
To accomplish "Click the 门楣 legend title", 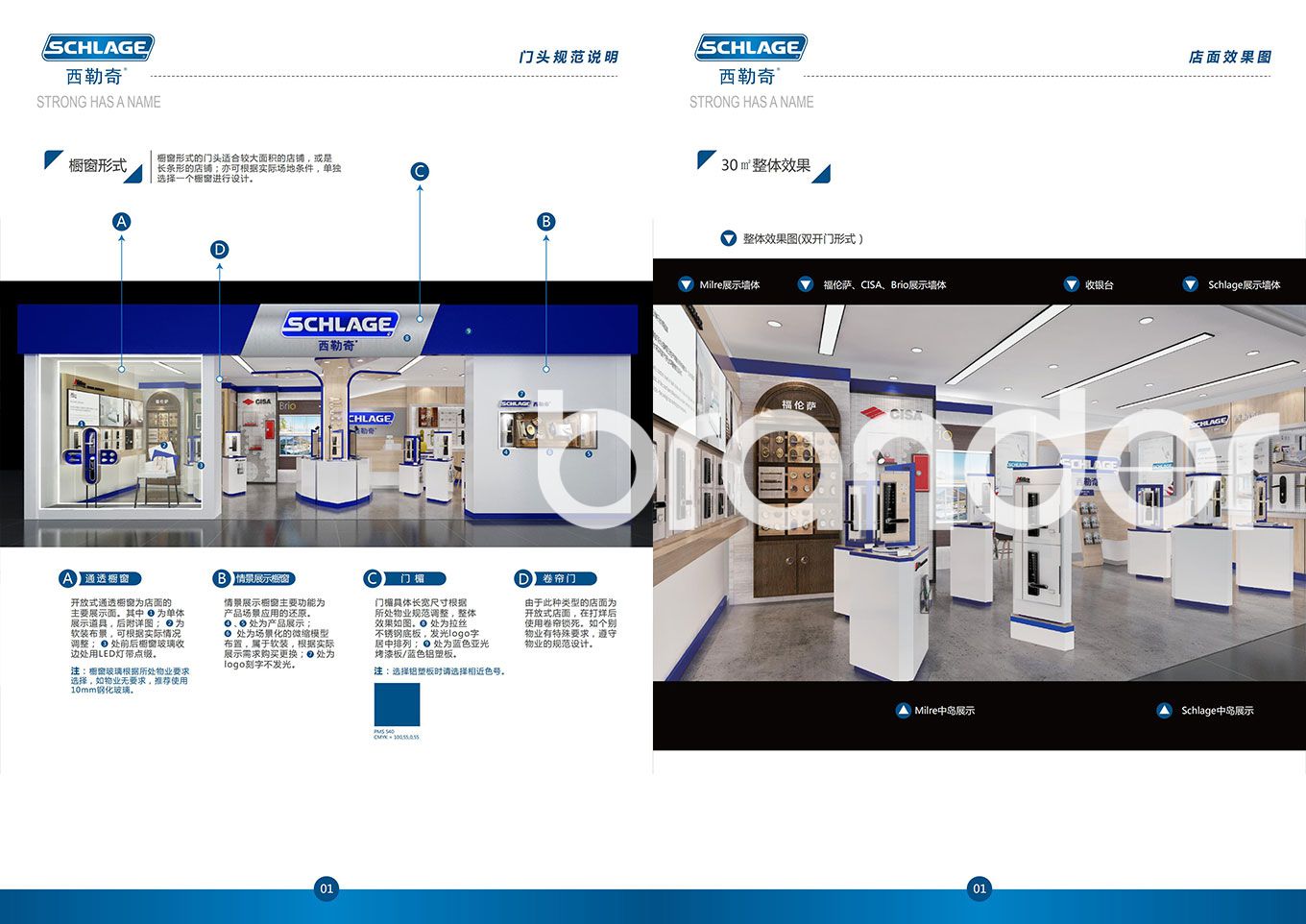I will [x=412, y=578].
